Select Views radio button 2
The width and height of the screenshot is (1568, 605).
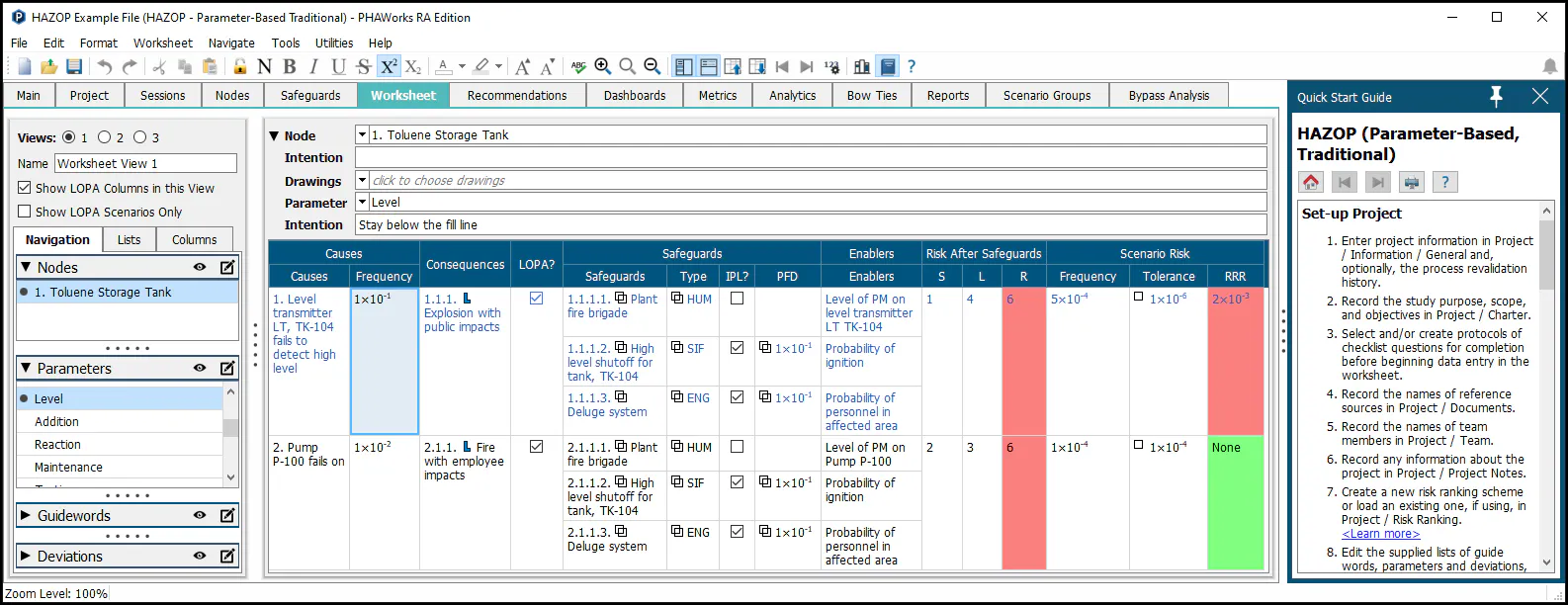coord(104,137)
